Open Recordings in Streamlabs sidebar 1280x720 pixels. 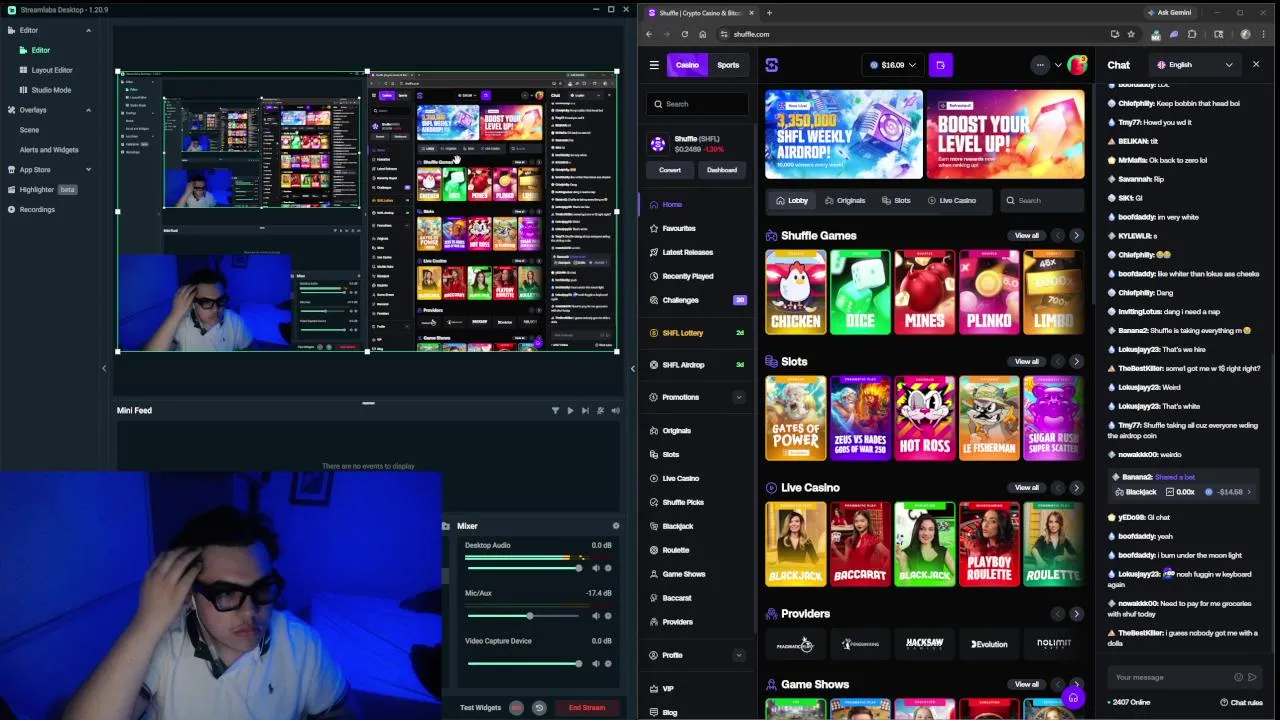tap(31, 210)
